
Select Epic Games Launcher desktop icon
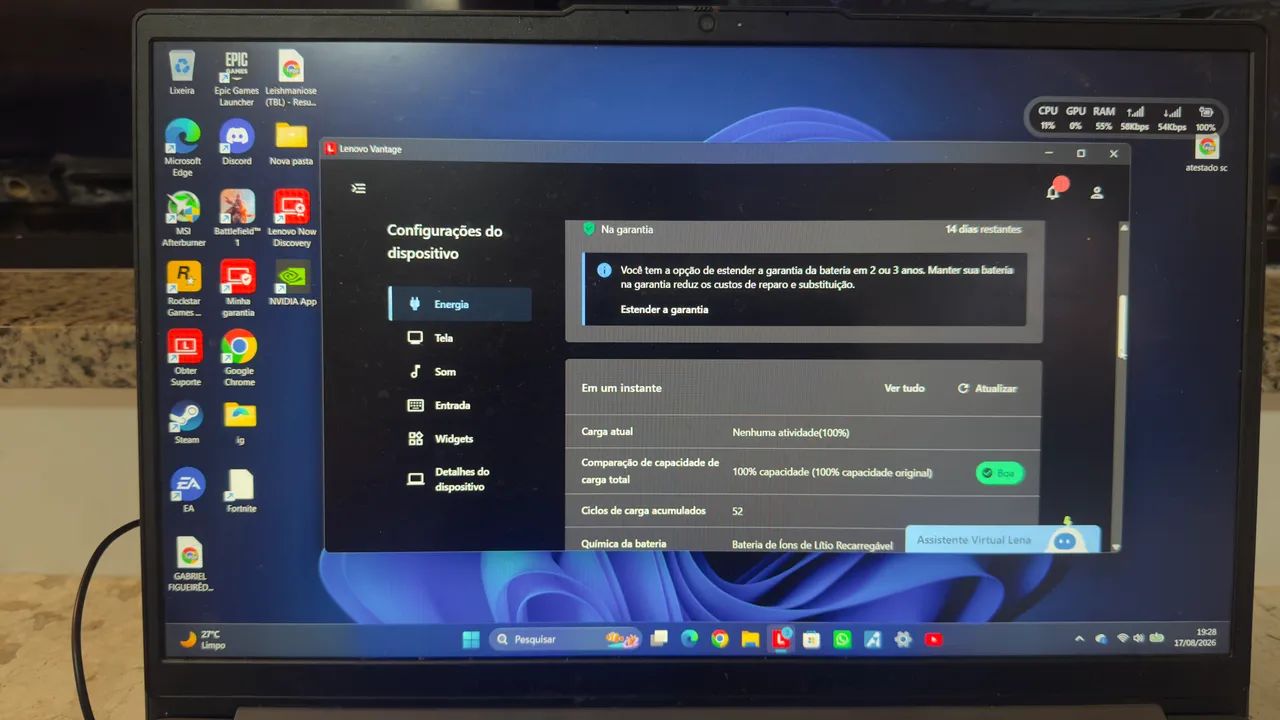click(x=236, y=78)
